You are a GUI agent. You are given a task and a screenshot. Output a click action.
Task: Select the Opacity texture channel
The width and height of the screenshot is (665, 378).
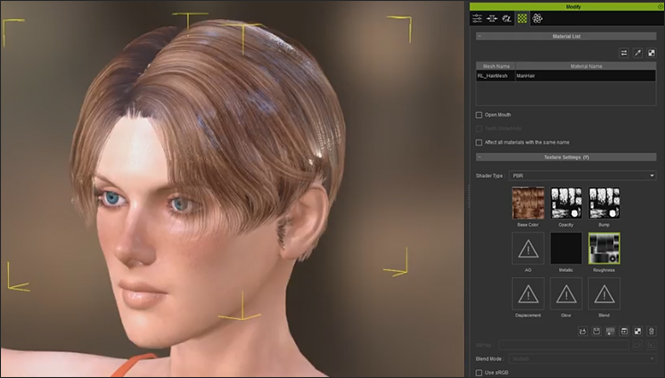(566, 203)
